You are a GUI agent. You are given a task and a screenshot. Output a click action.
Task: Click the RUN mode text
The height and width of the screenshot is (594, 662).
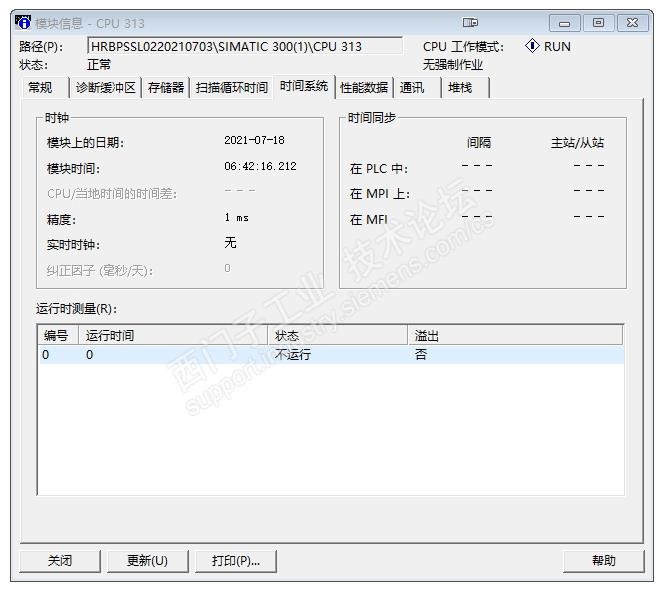pyautogui.click(x=557, y=46)
